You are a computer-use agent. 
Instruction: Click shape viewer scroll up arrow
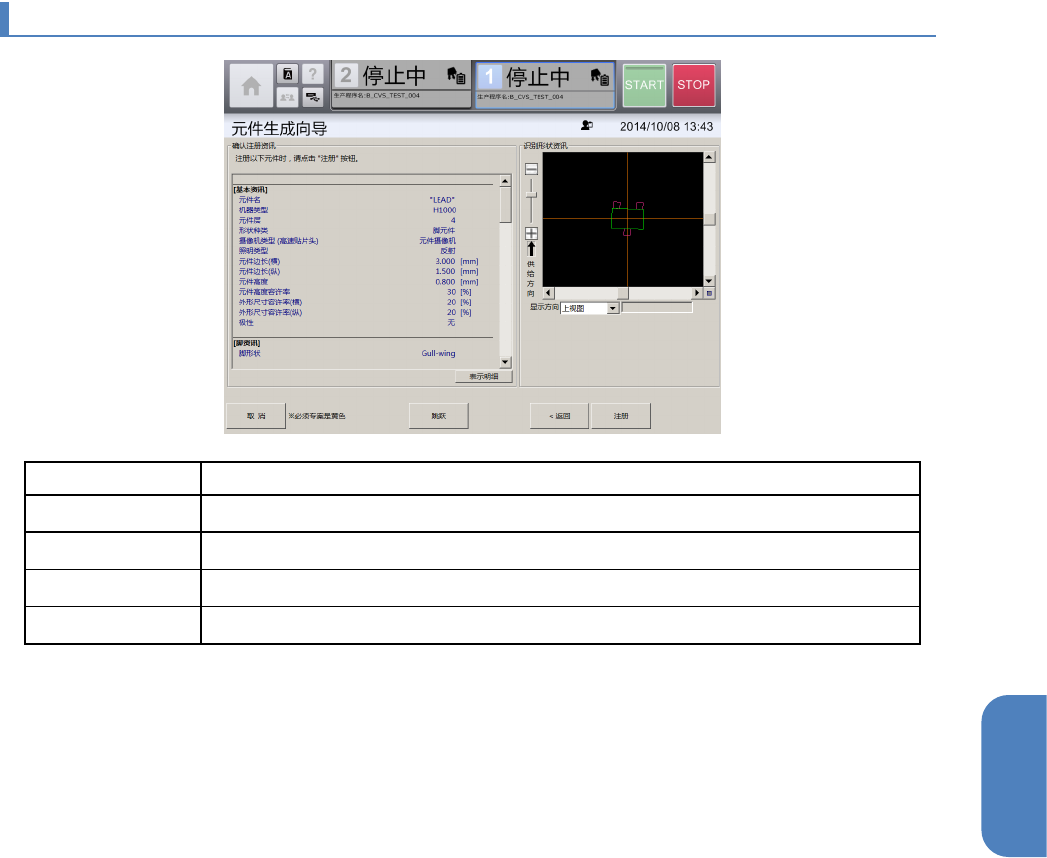[709, 157]
